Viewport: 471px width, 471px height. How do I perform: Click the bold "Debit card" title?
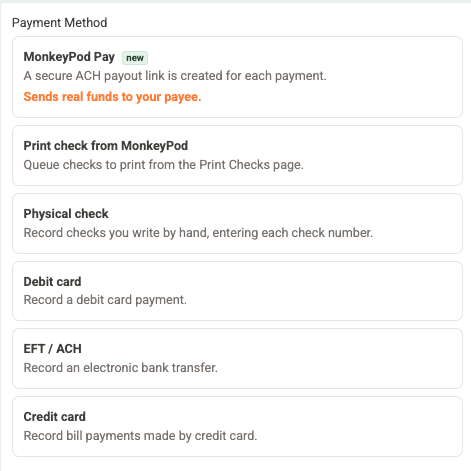point(52,282)
